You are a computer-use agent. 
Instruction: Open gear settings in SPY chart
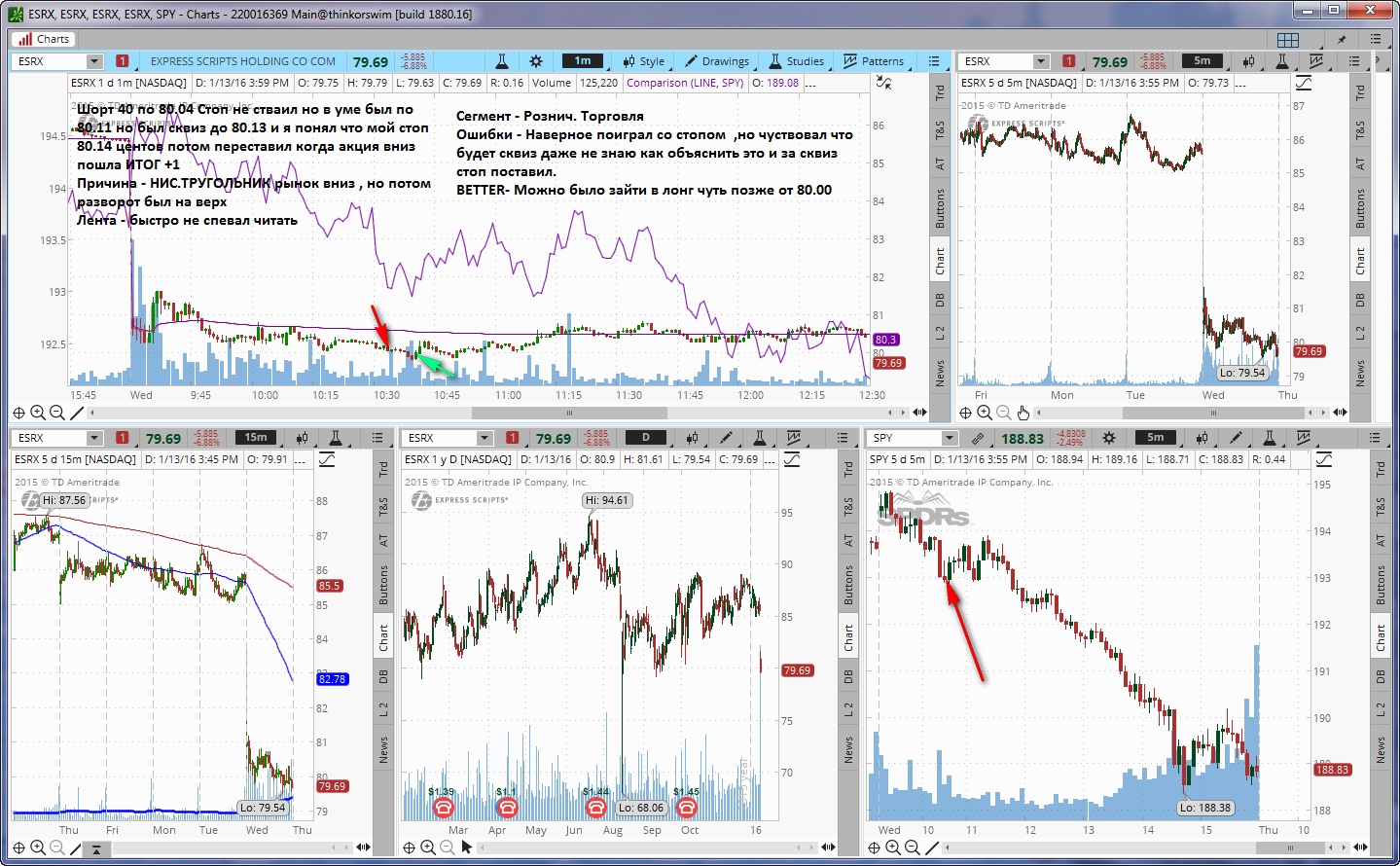[x=1109, y=438]
